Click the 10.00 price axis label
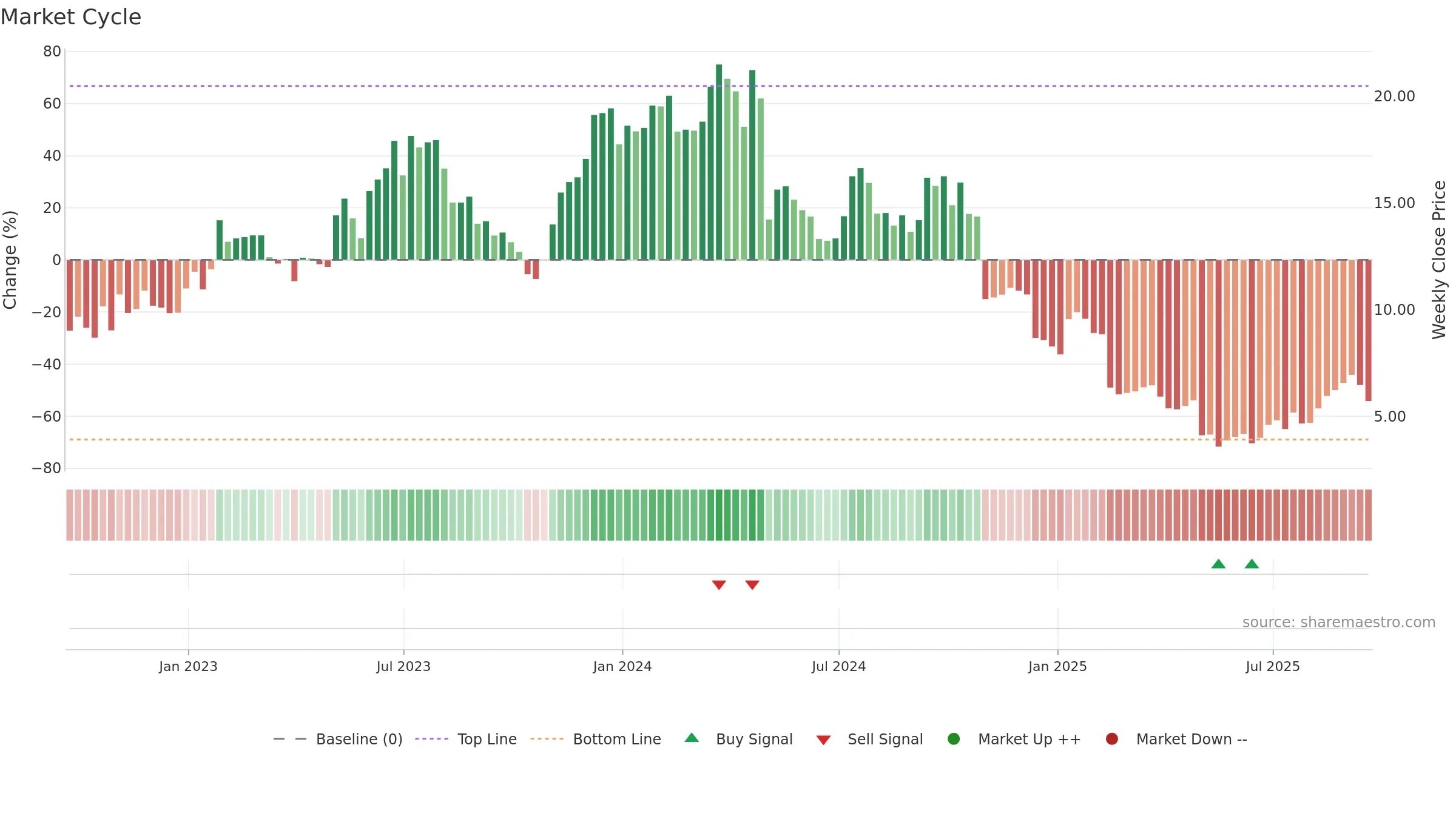This screenshot has width=1456, height=819. pyautogui.click(x=1394, y=310)
